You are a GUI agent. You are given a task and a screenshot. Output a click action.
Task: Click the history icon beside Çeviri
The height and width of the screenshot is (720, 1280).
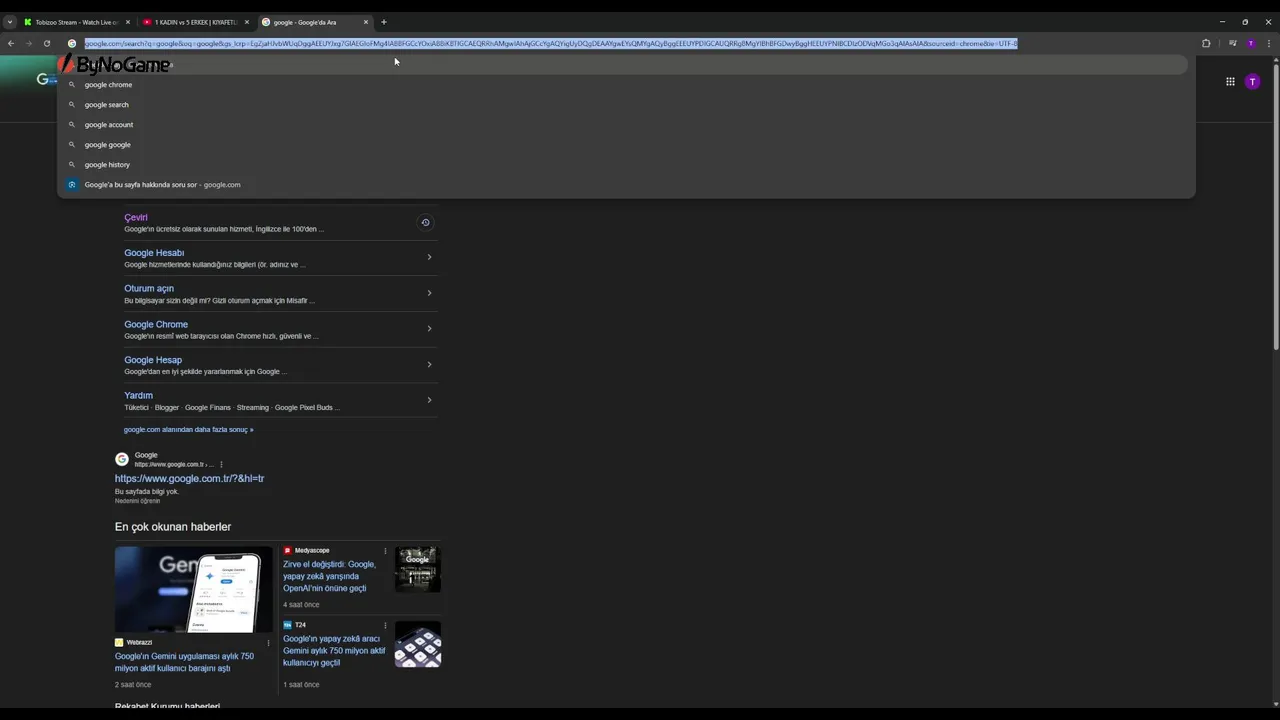click(425, 223)
